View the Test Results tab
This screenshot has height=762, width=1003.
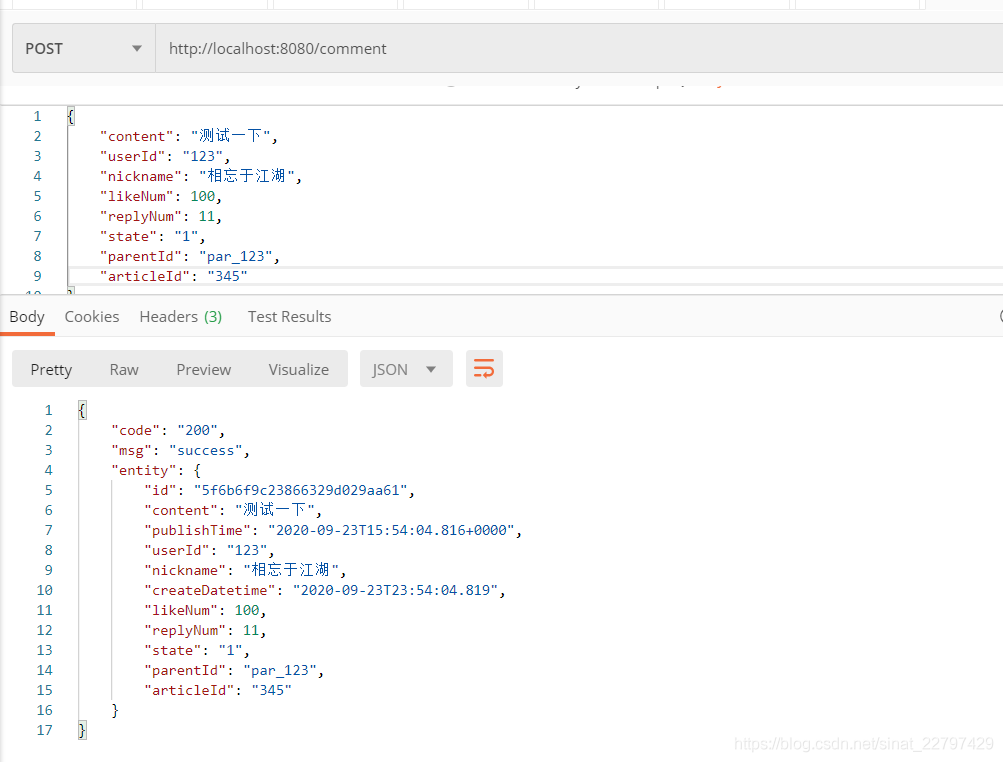pos(288,316)
